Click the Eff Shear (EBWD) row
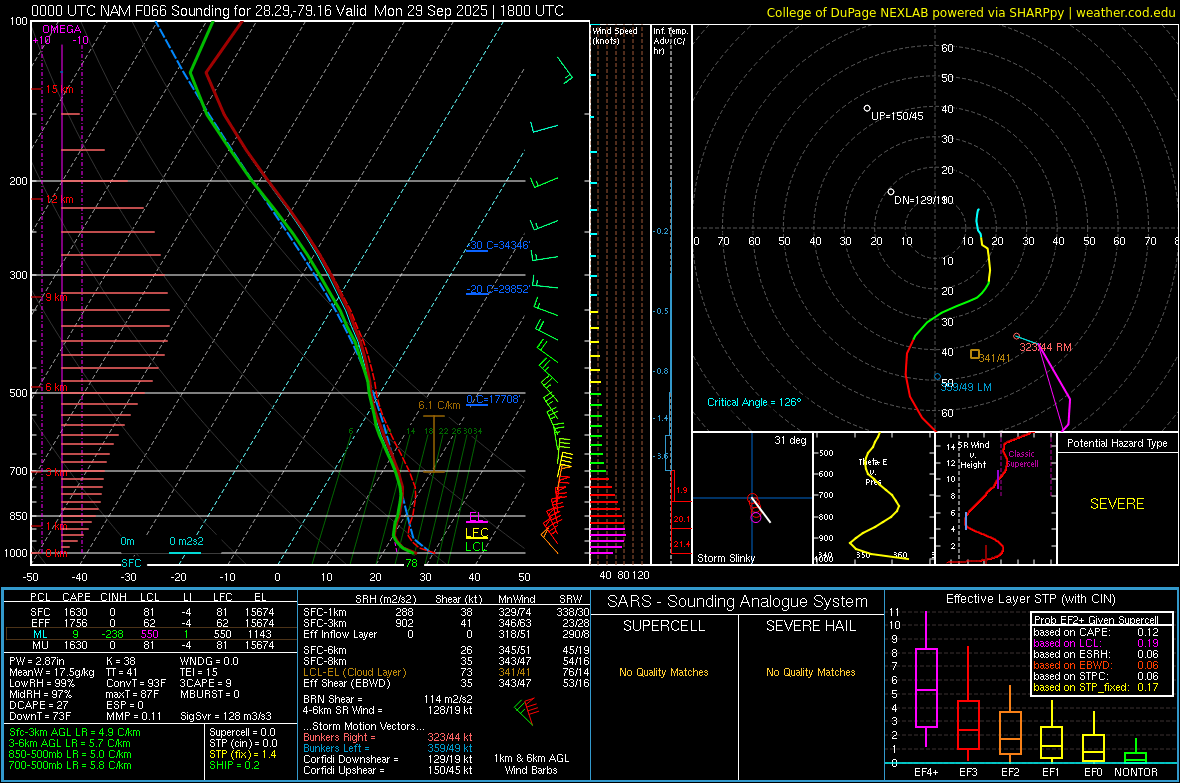This screenshot has width=1180, height=783. (446, 683)
